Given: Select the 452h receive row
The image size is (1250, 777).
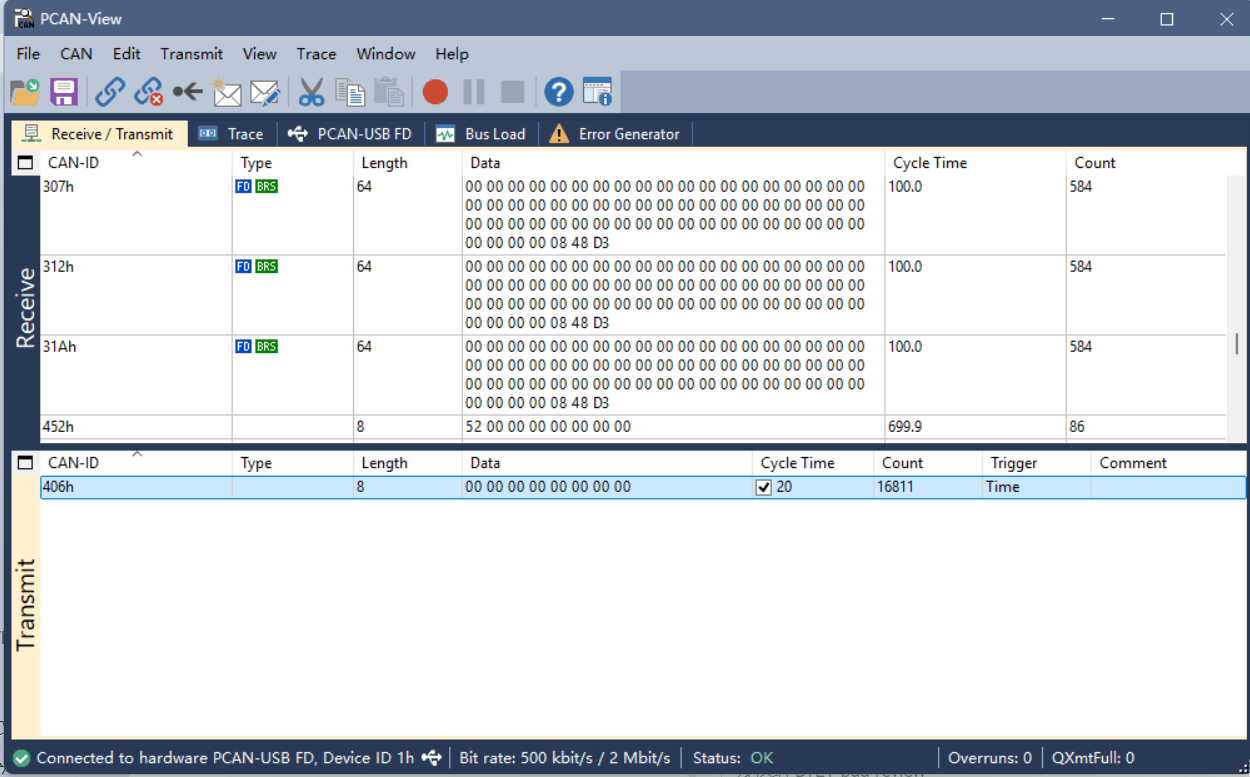Looking at the screenshot, I should [633, 427].
